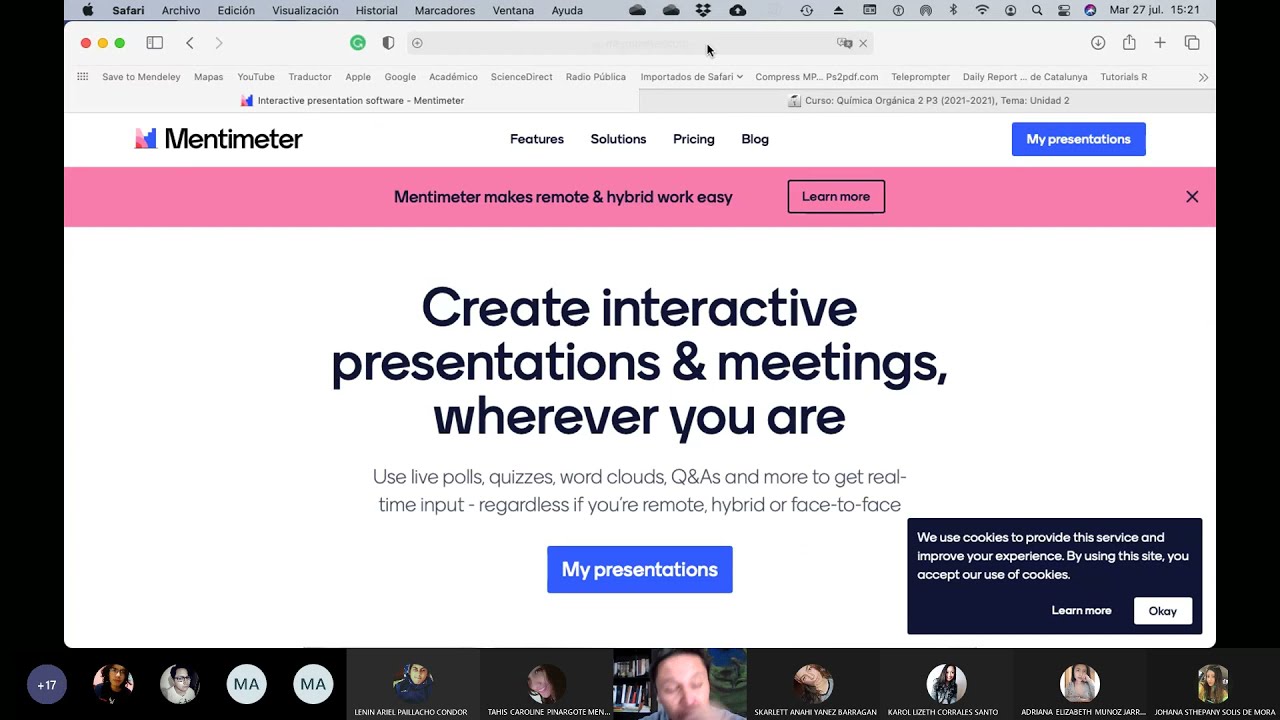Image resolution: width=1280 pixels, height=720 pixels.
Task: Show Safari downloads
Action: coord(1098,43)
